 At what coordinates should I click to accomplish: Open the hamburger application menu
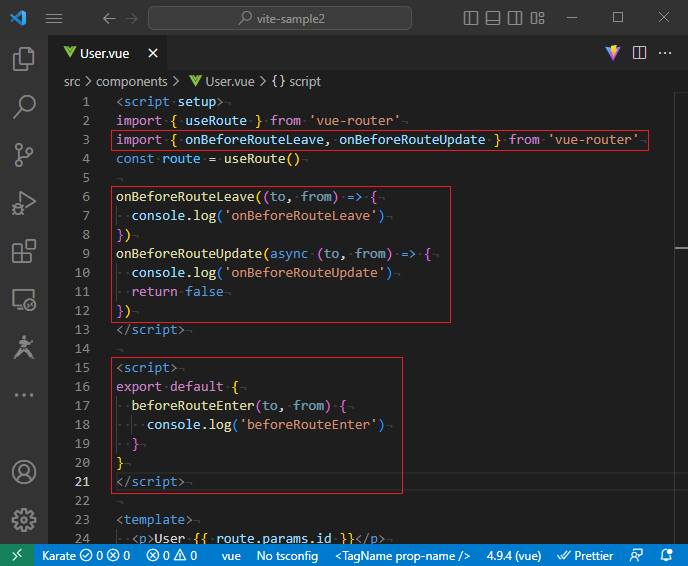pyautogui.click(x=54, y=18)
